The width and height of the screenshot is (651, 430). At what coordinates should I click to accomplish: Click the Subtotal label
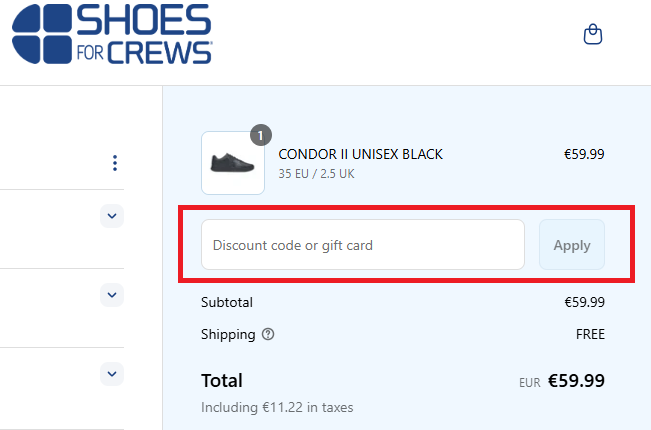click(227, 302)
